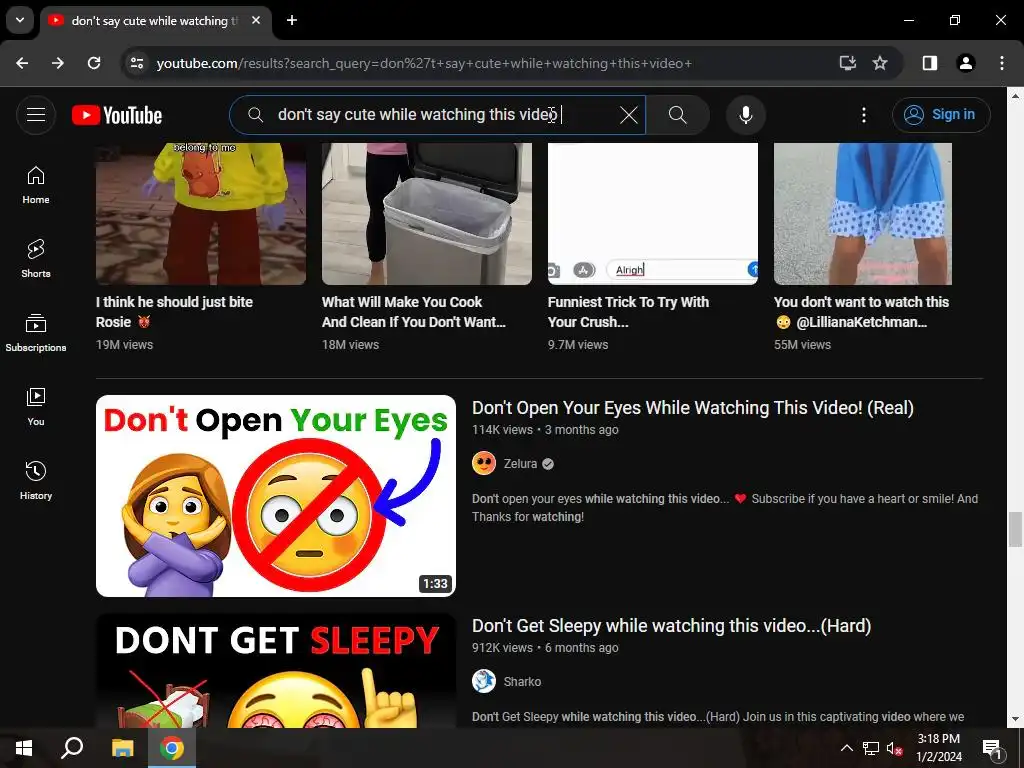Open Windows taskbar search
The width and height of the screenshot is (1024, 768).
[72, 748]
